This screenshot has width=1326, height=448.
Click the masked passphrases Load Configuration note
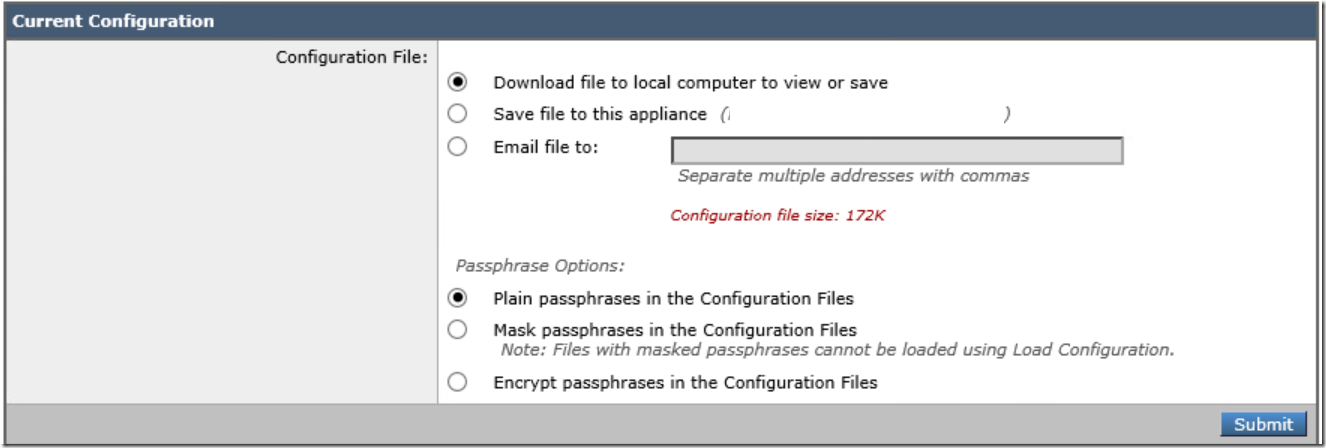click(x=837, y=350)
